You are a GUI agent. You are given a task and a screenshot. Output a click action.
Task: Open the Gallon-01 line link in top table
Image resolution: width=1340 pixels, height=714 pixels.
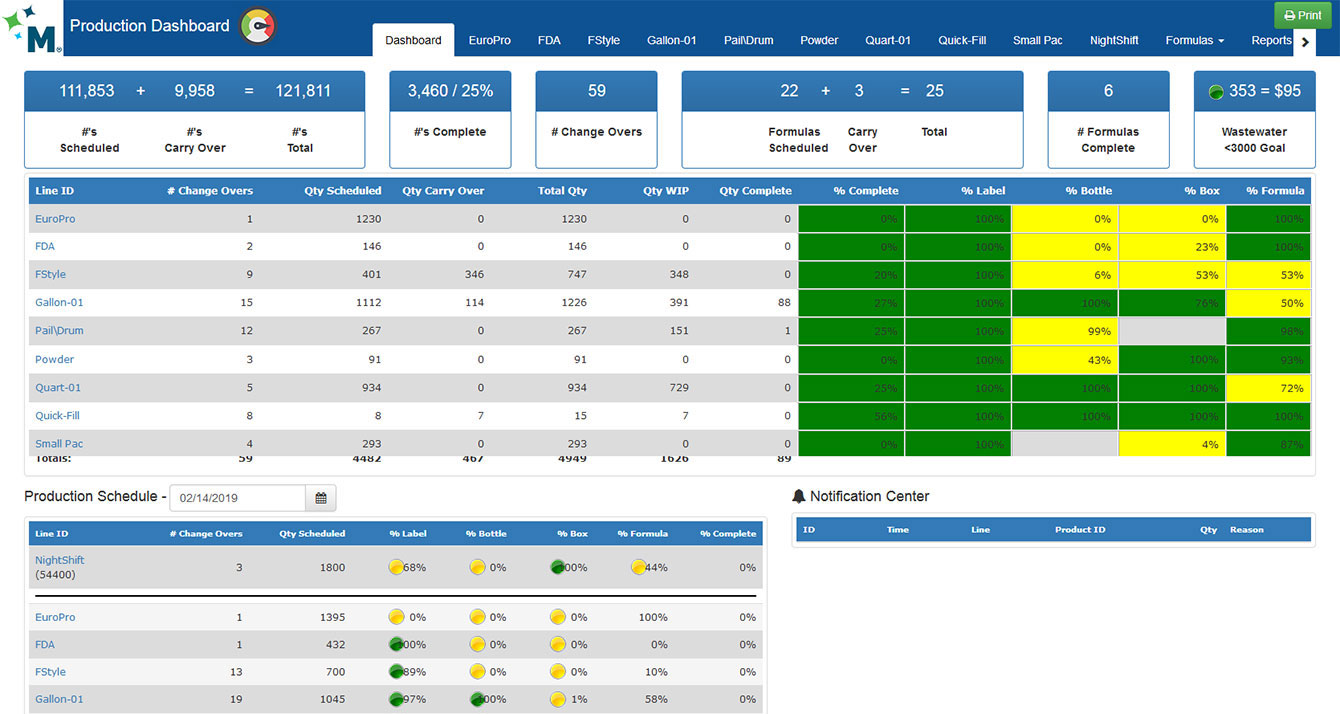pos(58,303)
